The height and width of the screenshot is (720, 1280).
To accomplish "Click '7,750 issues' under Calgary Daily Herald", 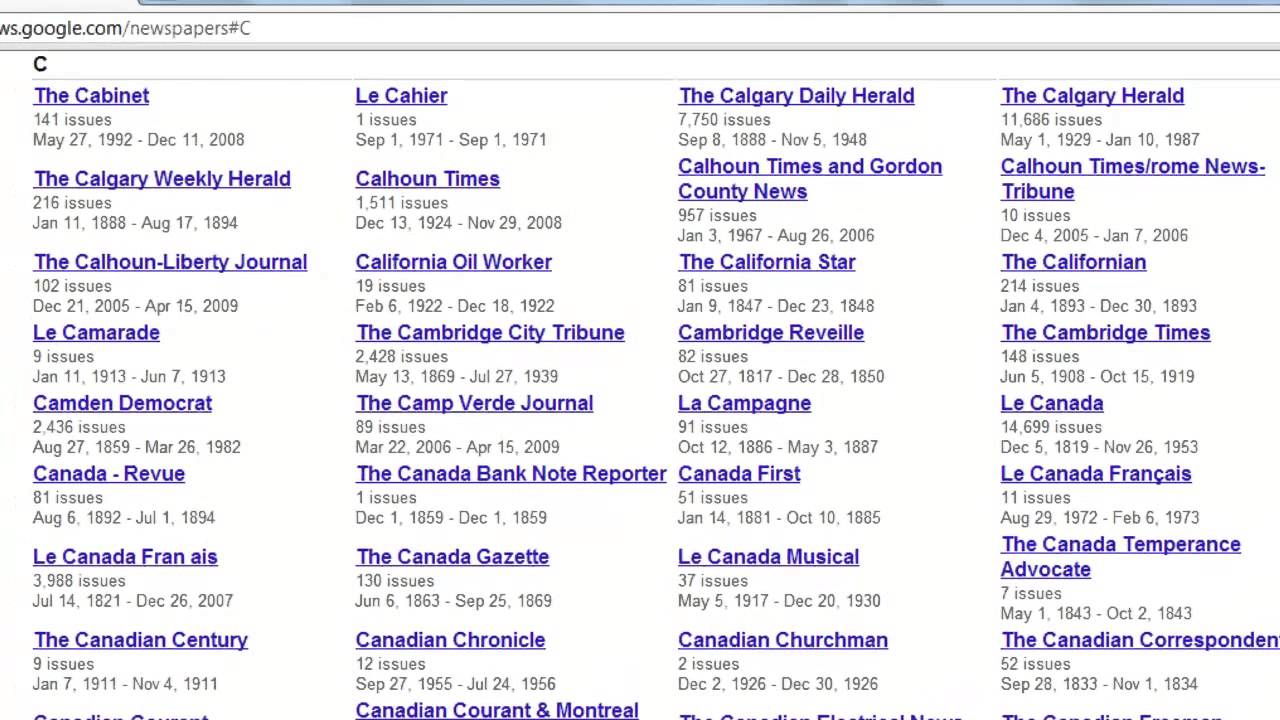I will pos(724,120).
